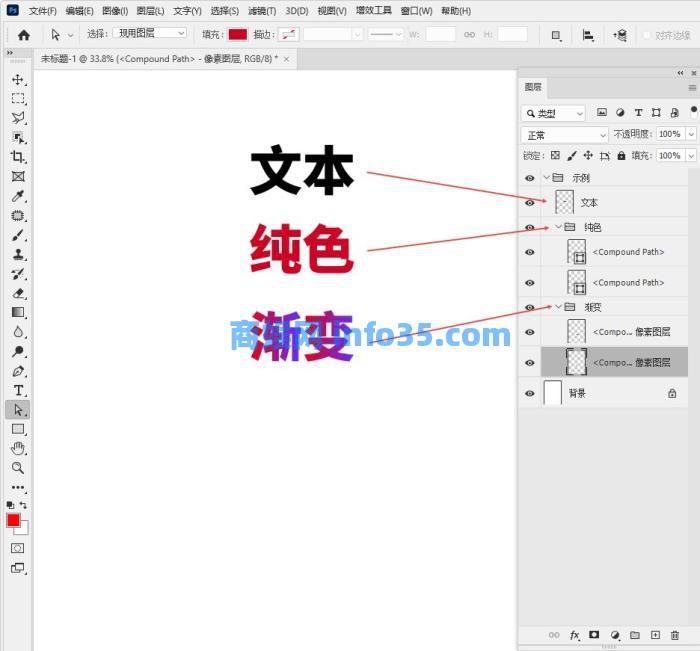Open path alignment options
The width and height of the screenshot is (700, 651).
(588, 35)
